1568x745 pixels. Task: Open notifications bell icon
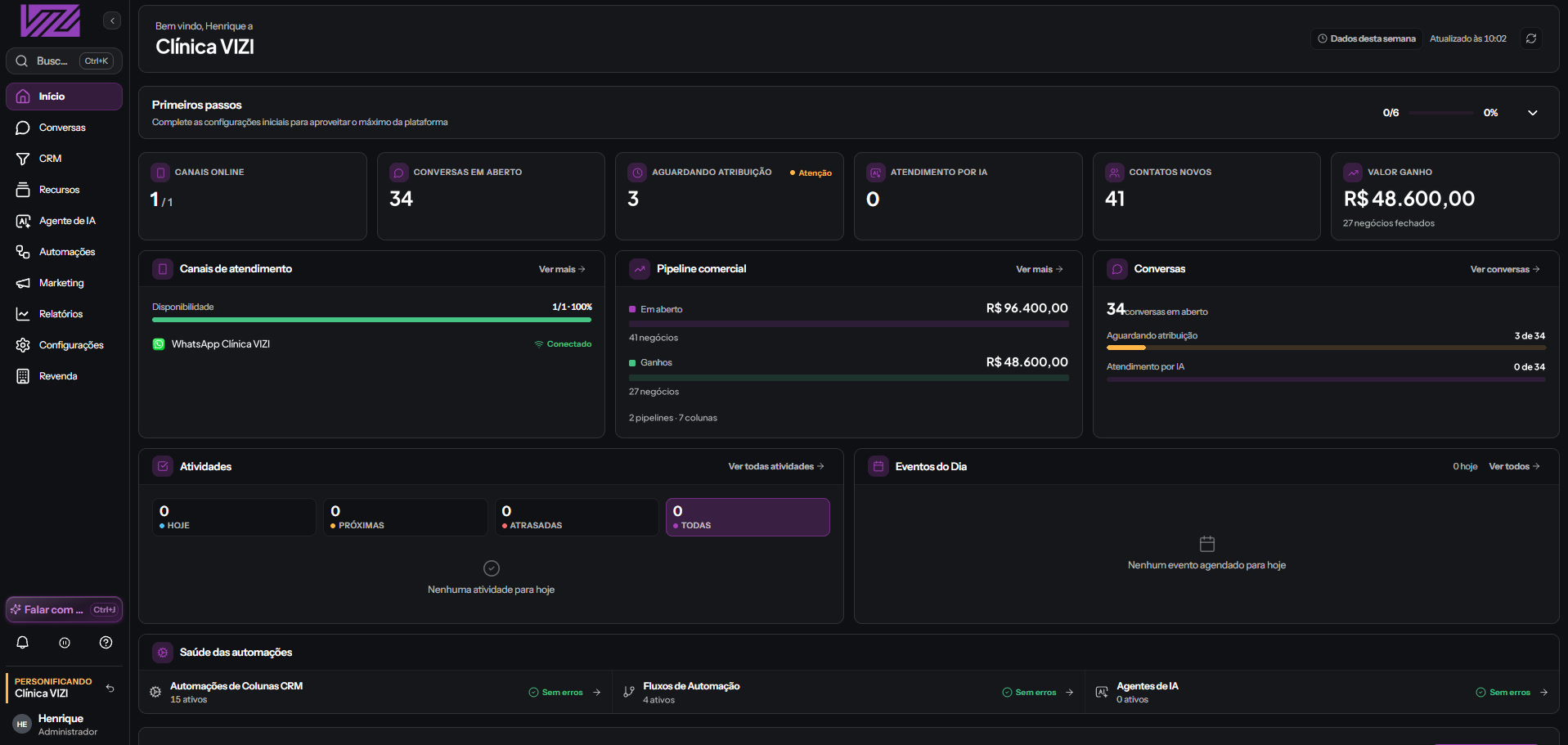coord(23,643)
